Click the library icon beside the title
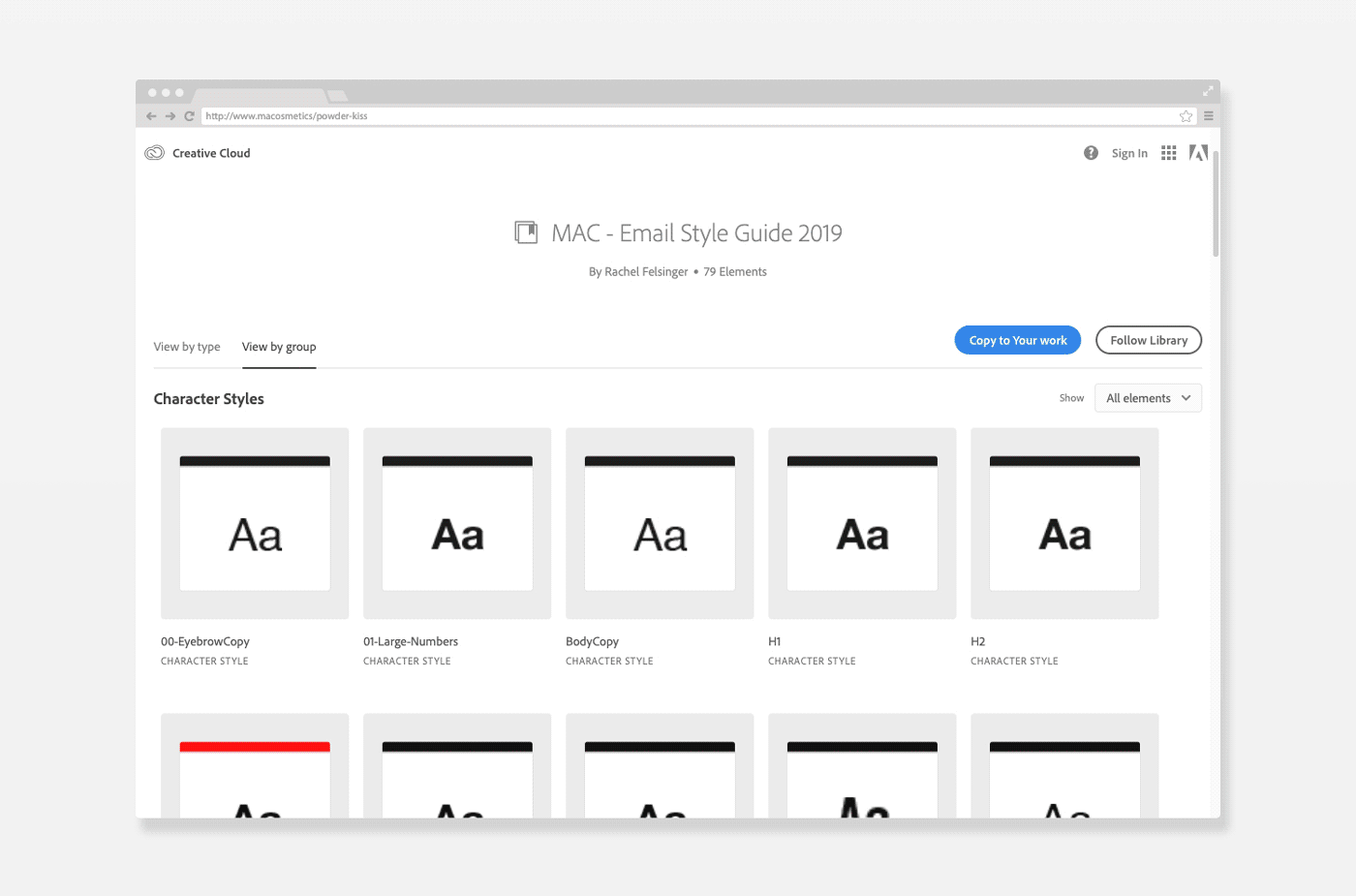Viewport: 1356px width, 896px height. 526,232
